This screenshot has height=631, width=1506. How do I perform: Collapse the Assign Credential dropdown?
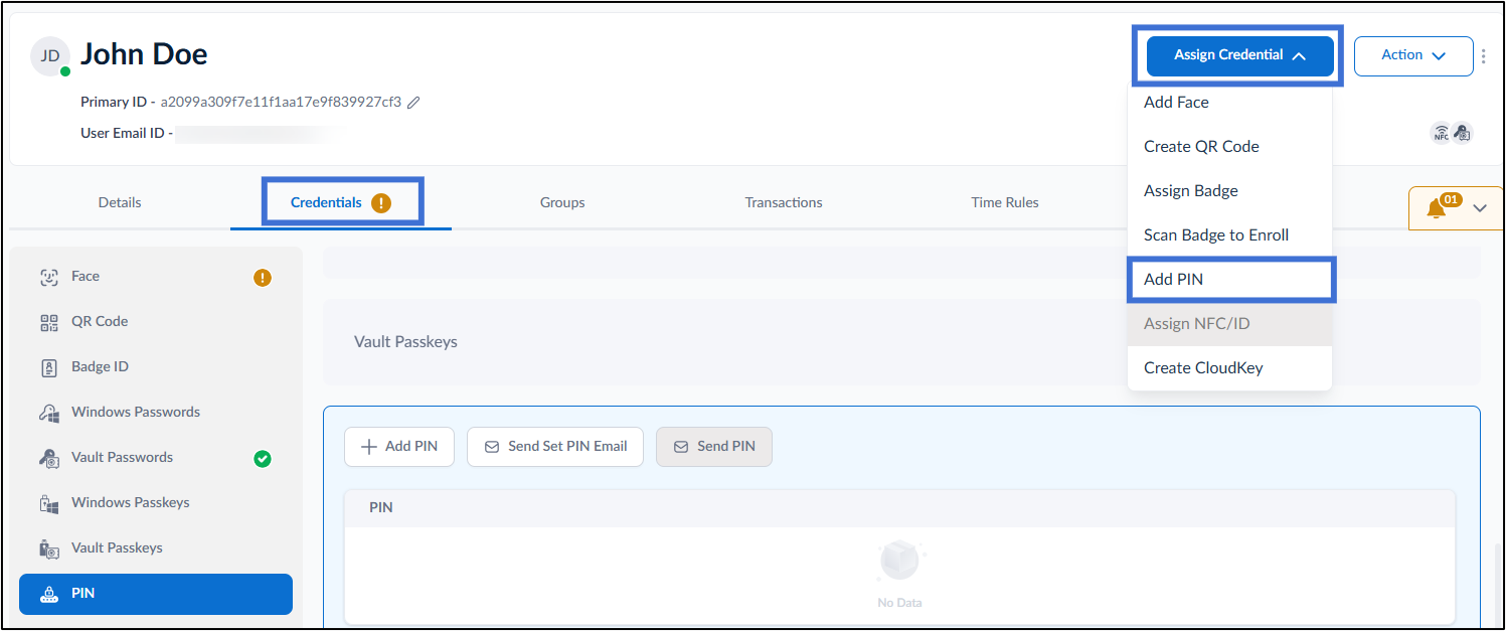tap(1240, 56)
